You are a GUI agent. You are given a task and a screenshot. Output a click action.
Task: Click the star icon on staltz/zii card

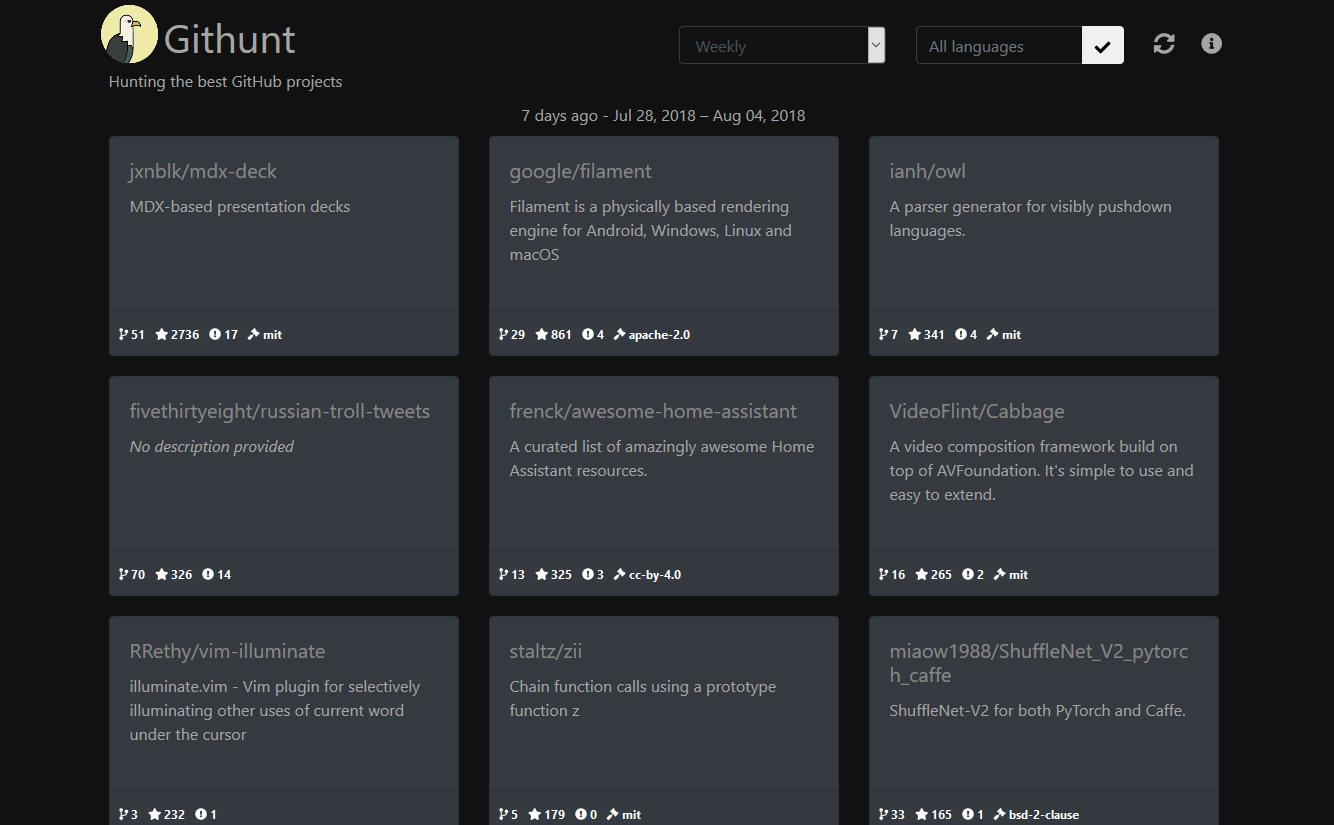(535, 815)
